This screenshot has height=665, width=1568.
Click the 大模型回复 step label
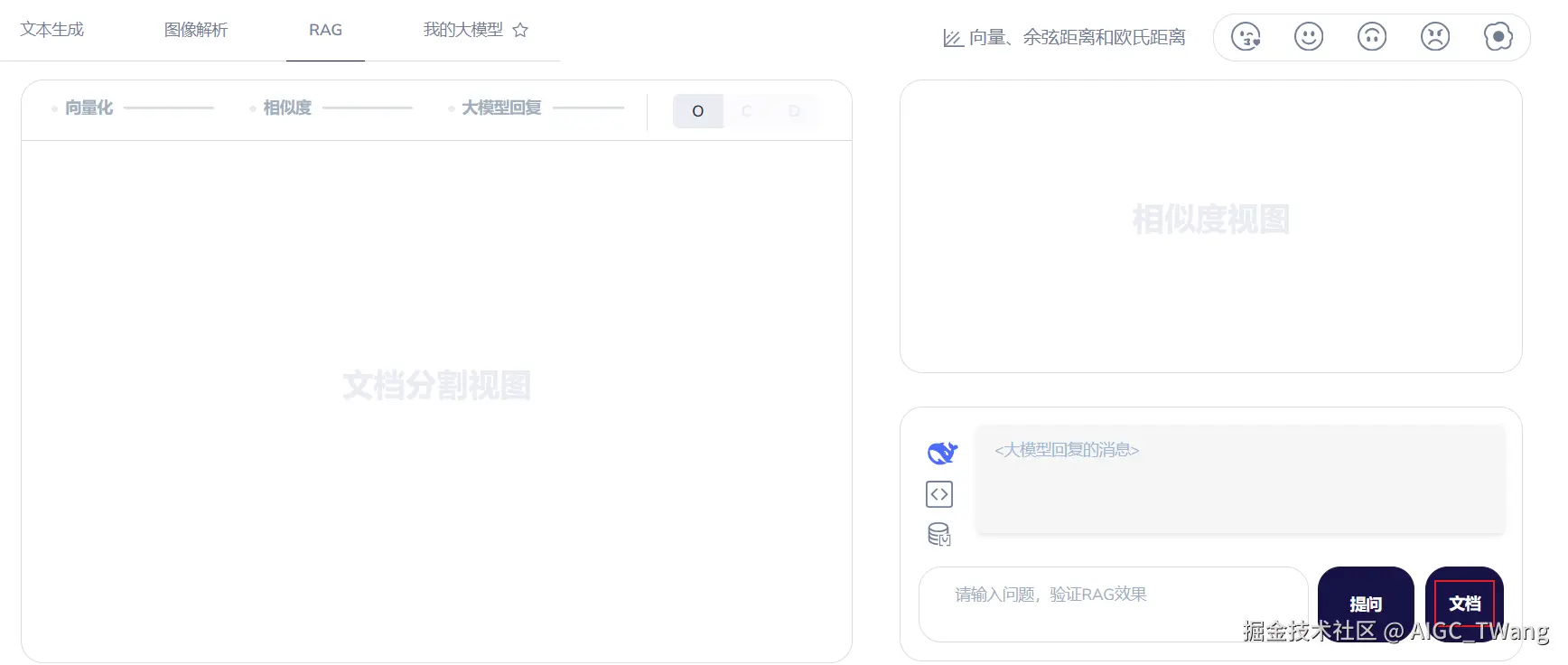point(501,108)
